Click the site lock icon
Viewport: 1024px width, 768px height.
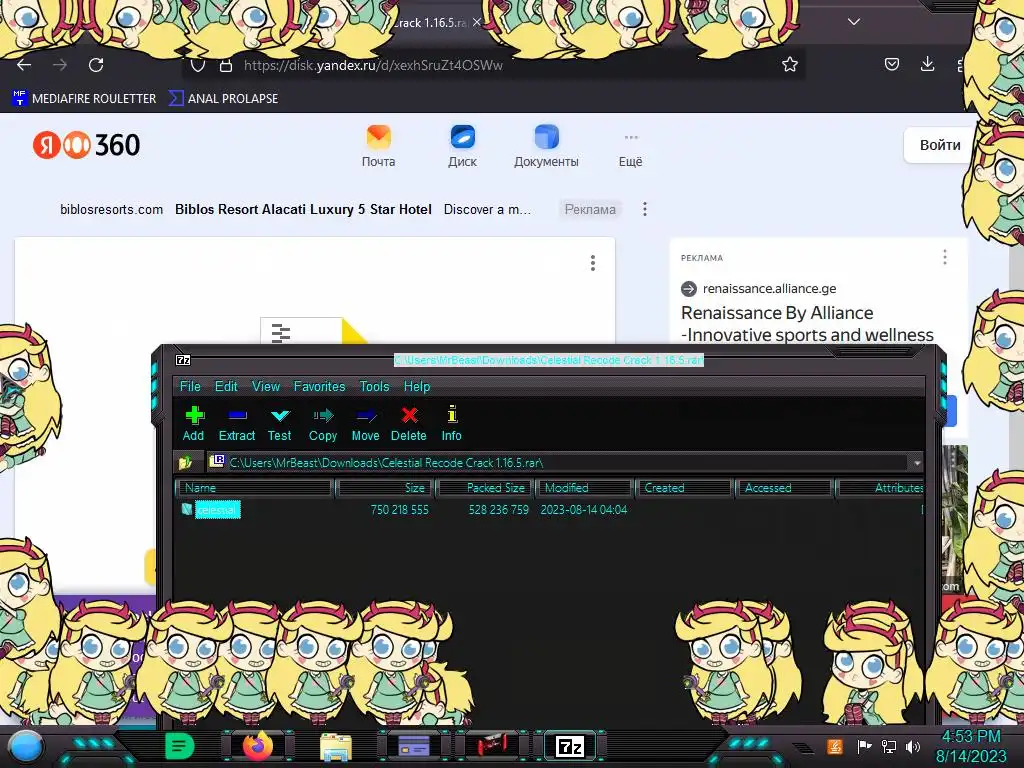point(226,65)
